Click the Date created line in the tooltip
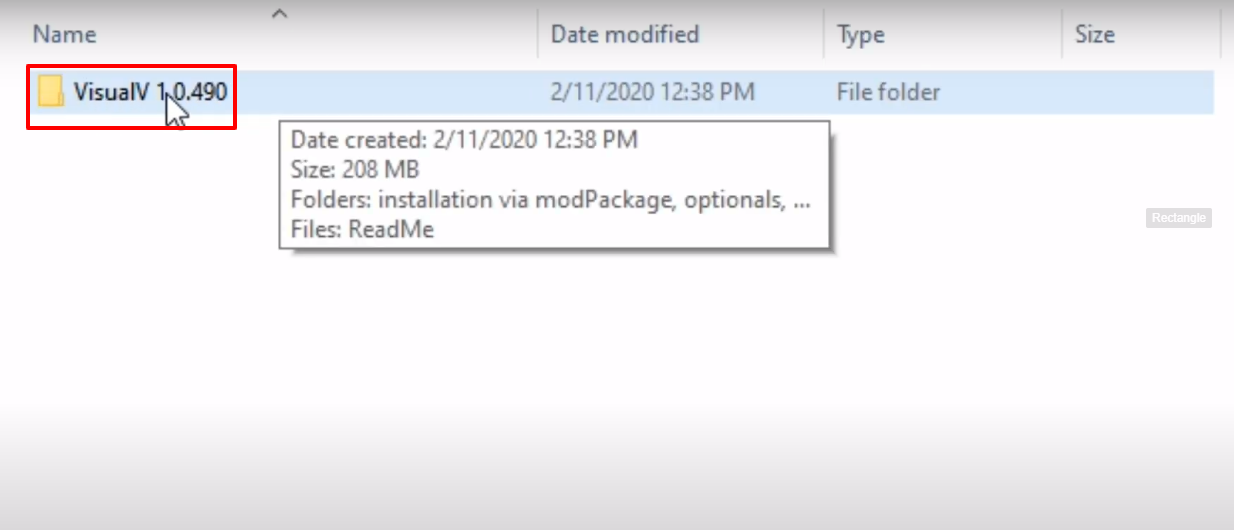The height and width of the screenshot is (530, 1234). [464, 139]
